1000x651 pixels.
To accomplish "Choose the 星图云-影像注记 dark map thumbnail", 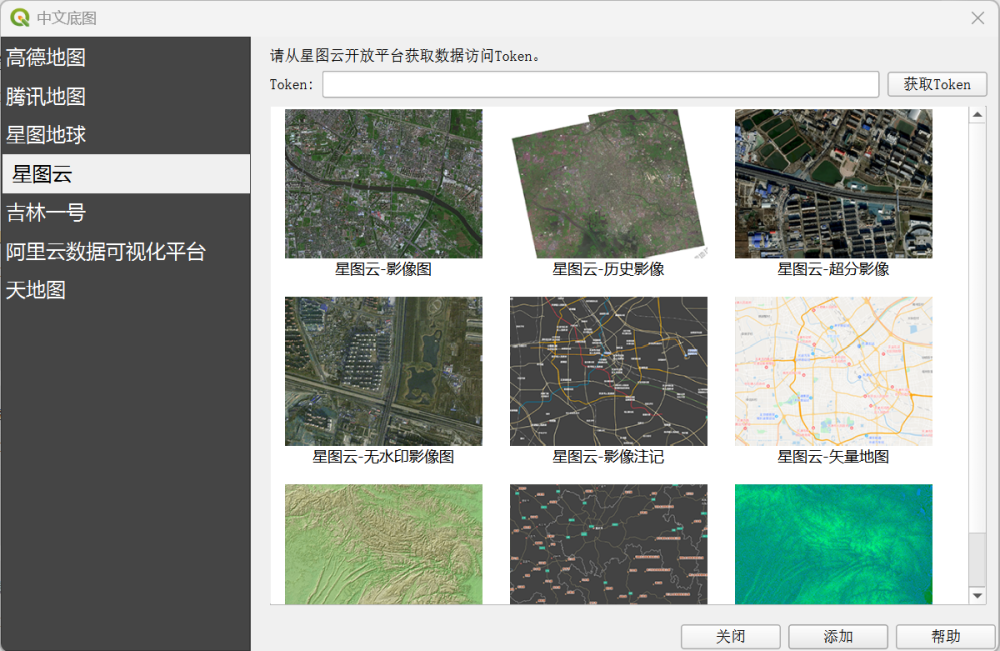I will [608, 371].
